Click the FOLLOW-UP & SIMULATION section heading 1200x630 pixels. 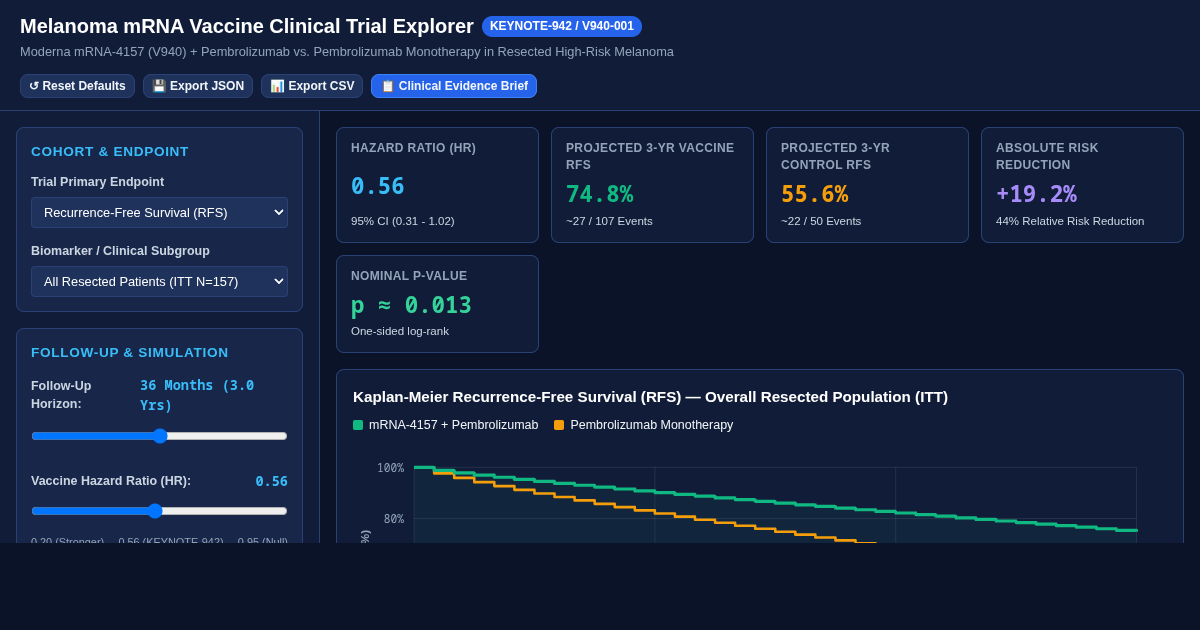(130, 353)
